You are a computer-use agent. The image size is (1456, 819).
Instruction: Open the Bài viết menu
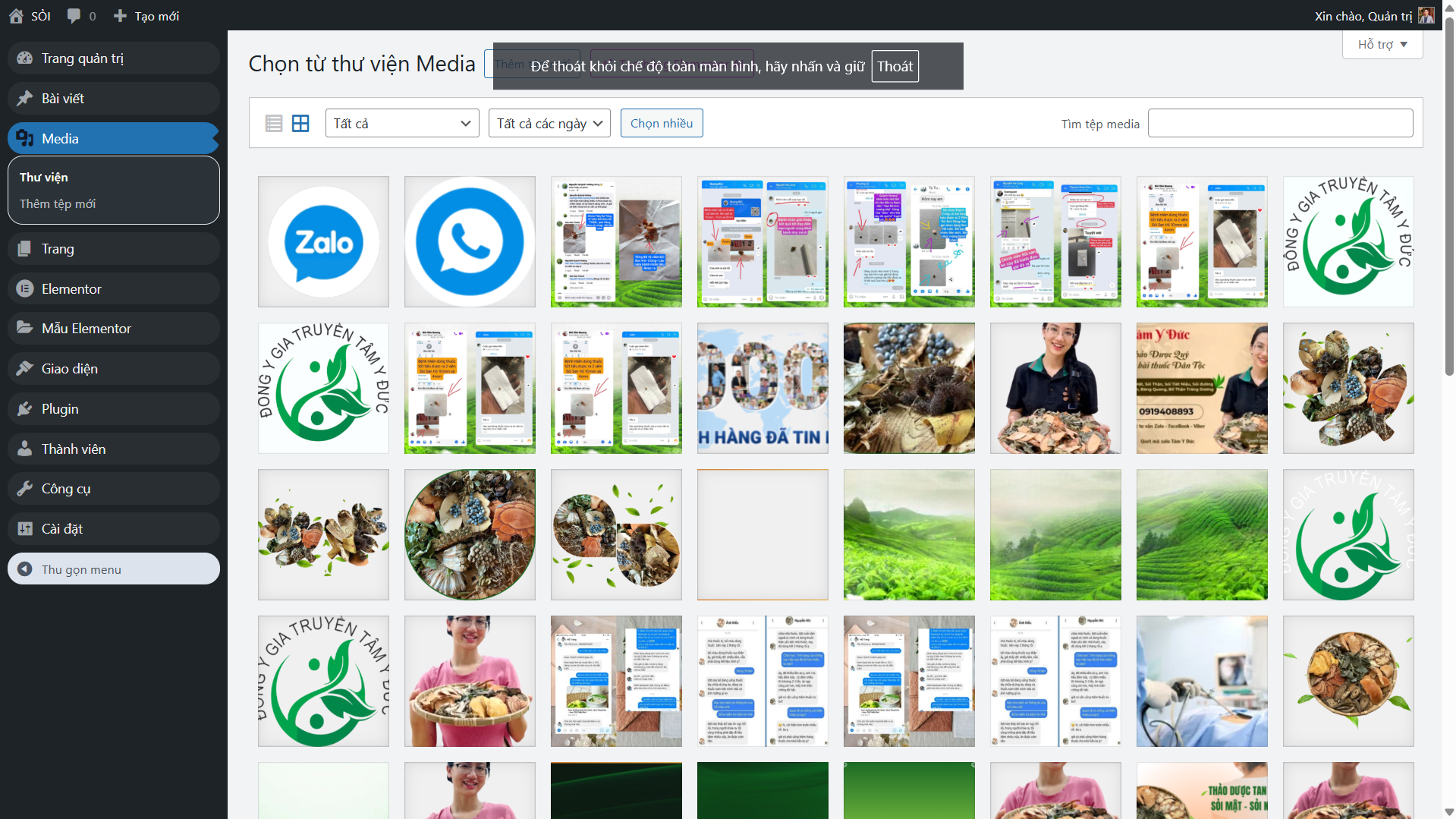(114, 99)
